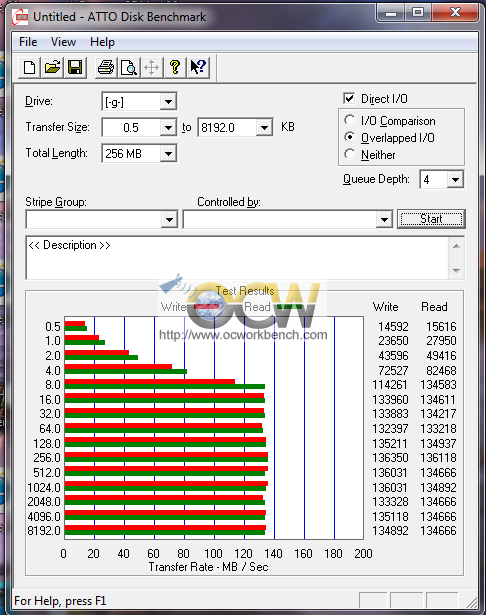The width and height of the screenshot is (486, 615).
Task: Open Print Preview toolbar icon
Action: tap(129, 67)
